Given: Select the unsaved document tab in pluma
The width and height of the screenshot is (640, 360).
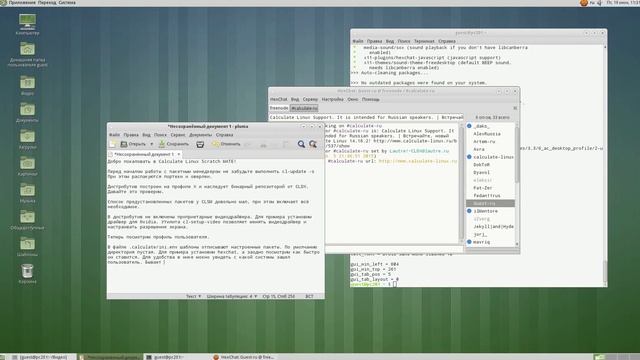Looking at the screenshot, I should click(144, 154).
